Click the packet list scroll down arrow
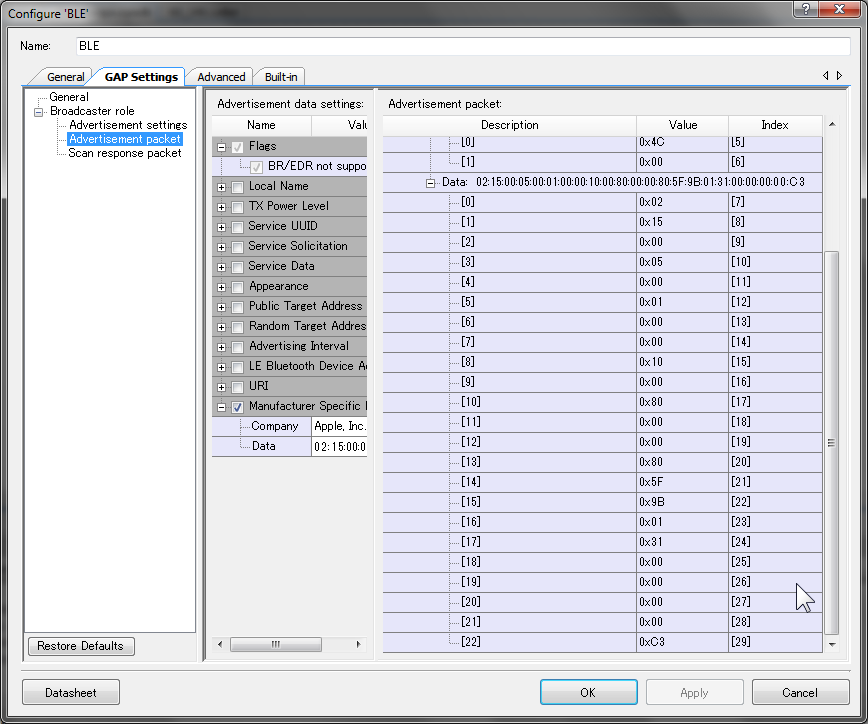868x724 pixels. [832, 644]
